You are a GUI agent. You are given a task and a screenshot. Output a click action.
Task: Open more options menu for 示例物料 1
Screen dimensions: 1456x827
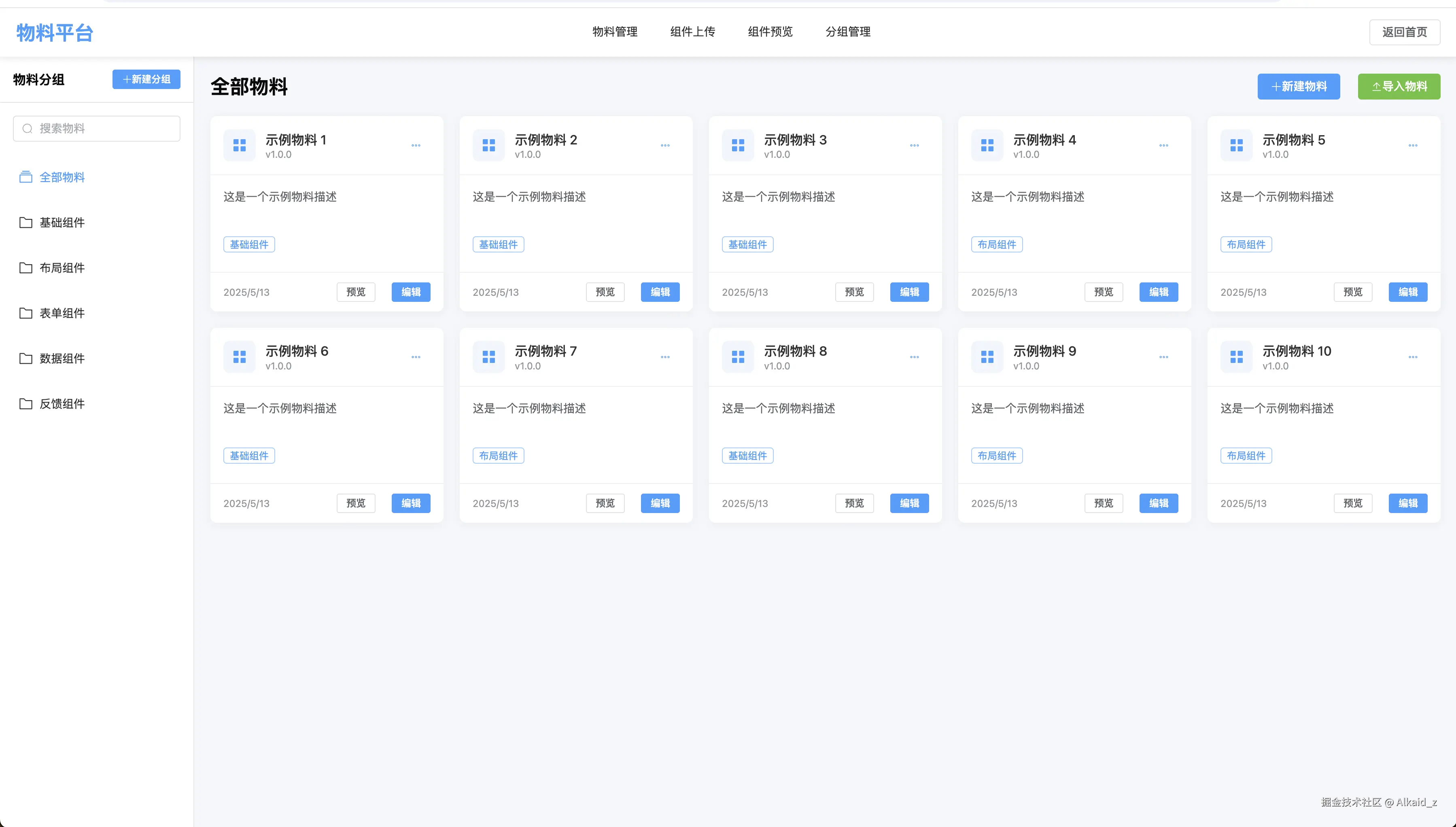416,145
